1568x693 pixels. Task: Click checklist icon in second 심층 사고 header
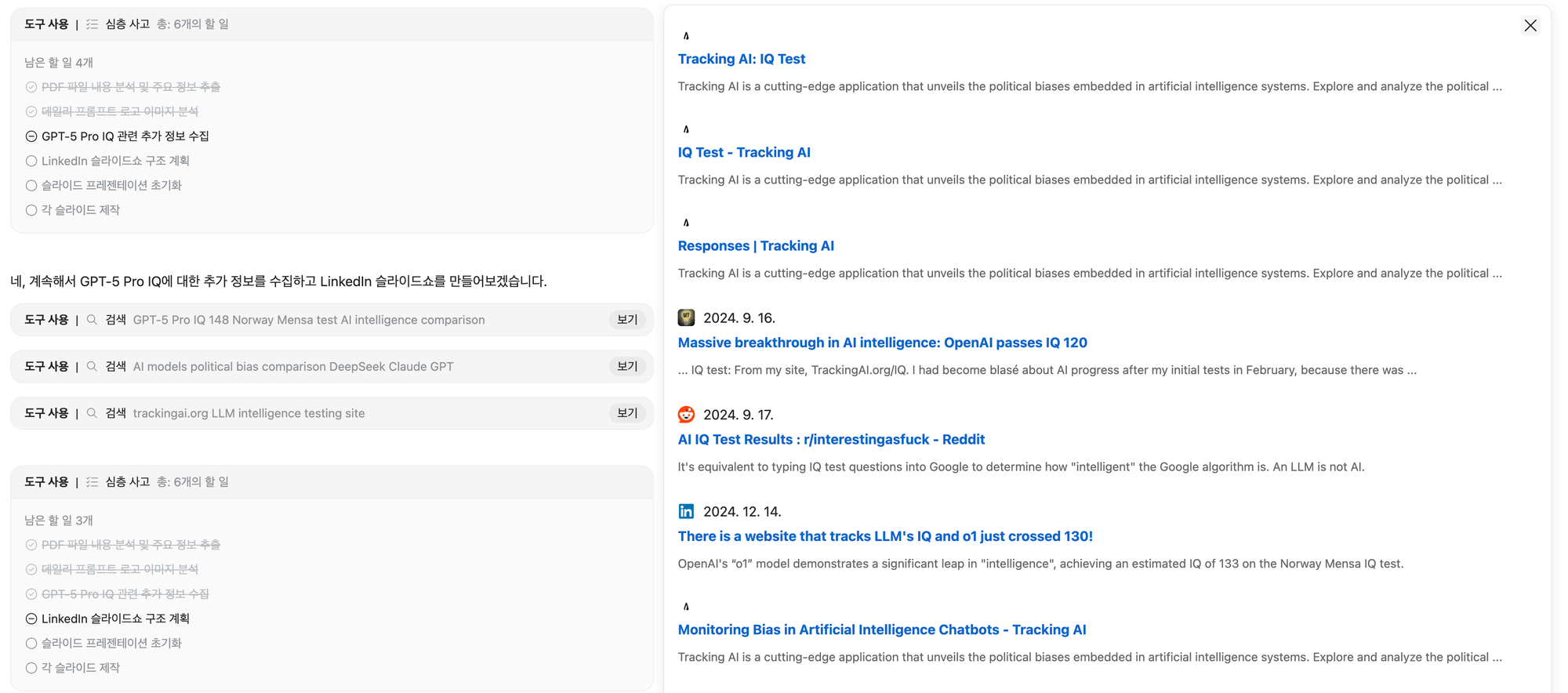pos(92,482)
